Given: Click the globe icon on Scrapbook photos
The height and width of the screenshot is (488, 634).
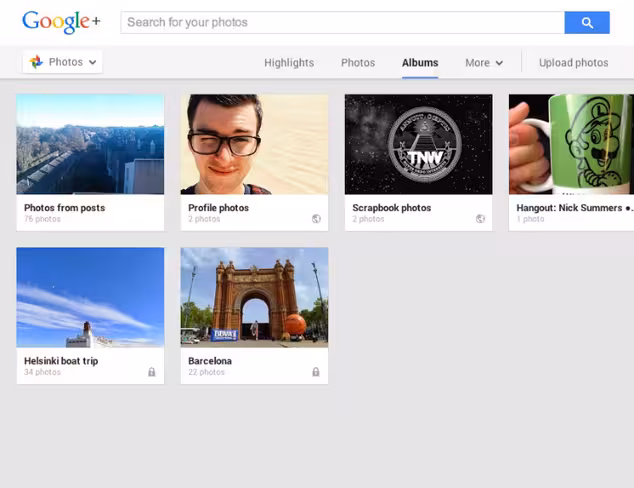Looking at the screenshot, I should pyautogui.click(x=480, y=219).
